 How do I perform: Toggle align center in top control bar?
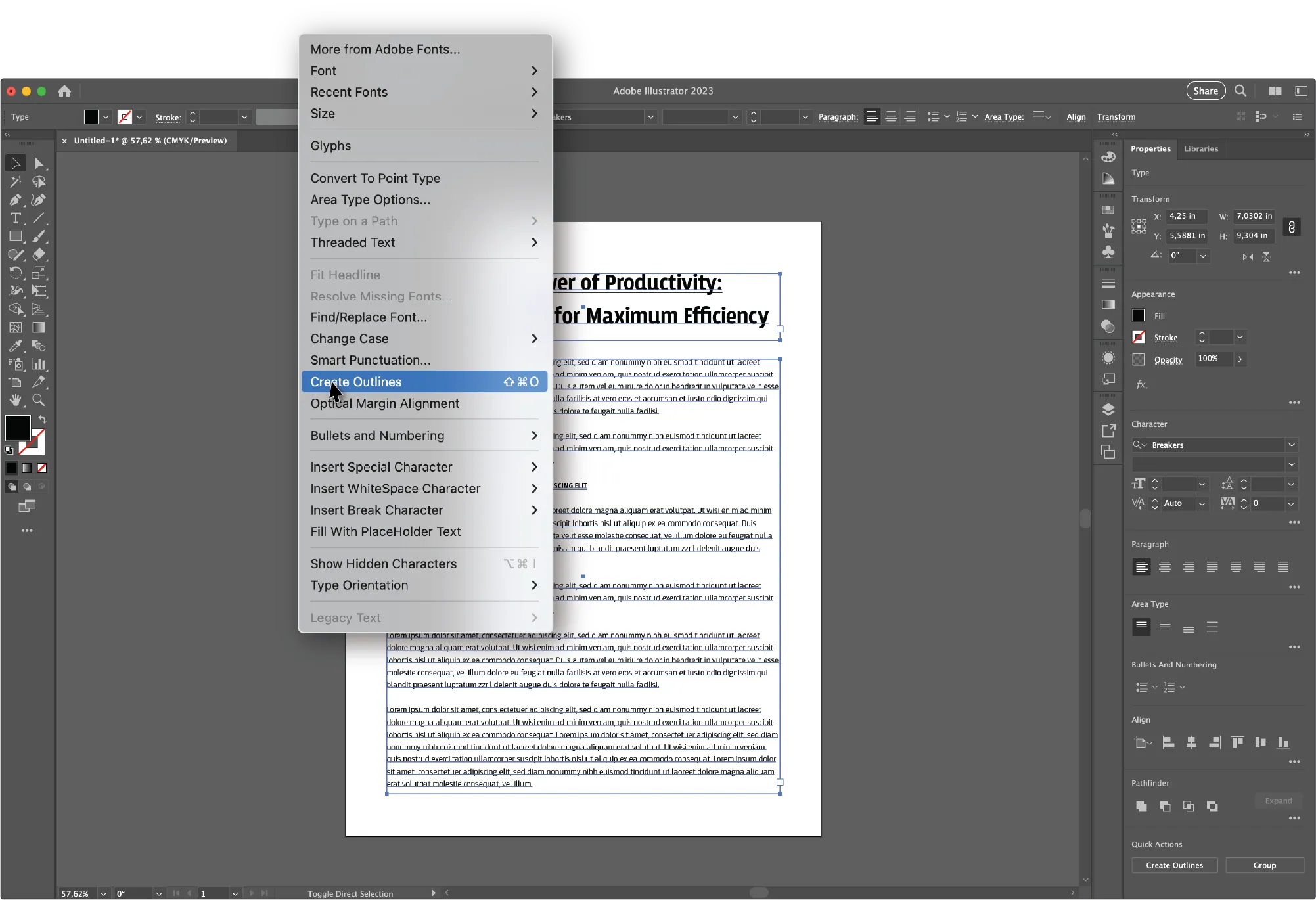coord(891,117)
